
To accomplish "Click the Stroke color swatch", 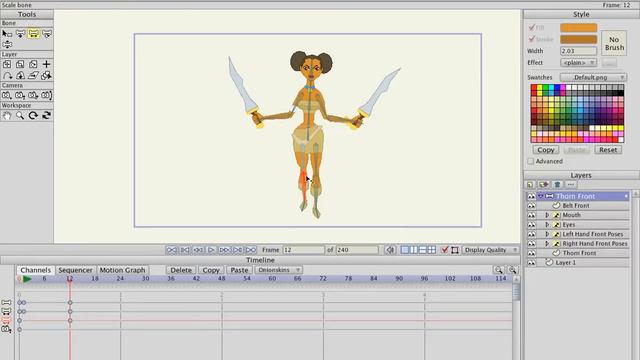I will click(x=578, y=39).
